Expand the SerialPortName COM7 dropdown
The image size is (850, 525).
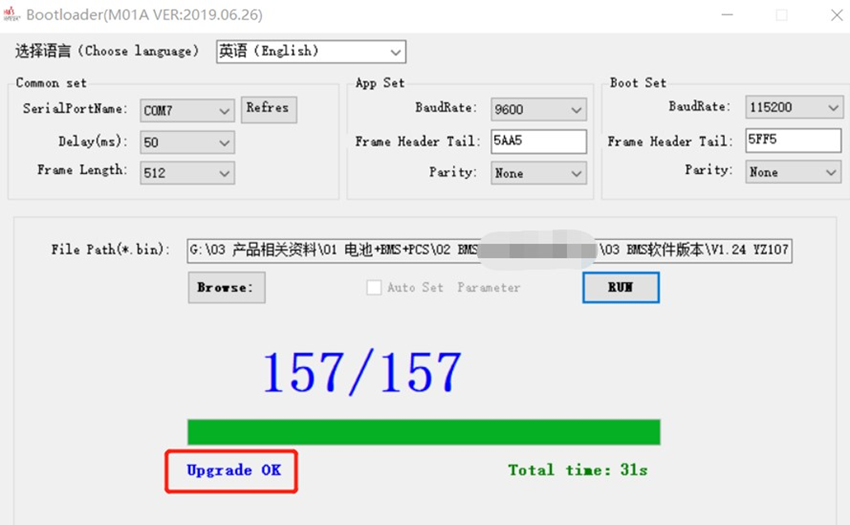point(187,112)
